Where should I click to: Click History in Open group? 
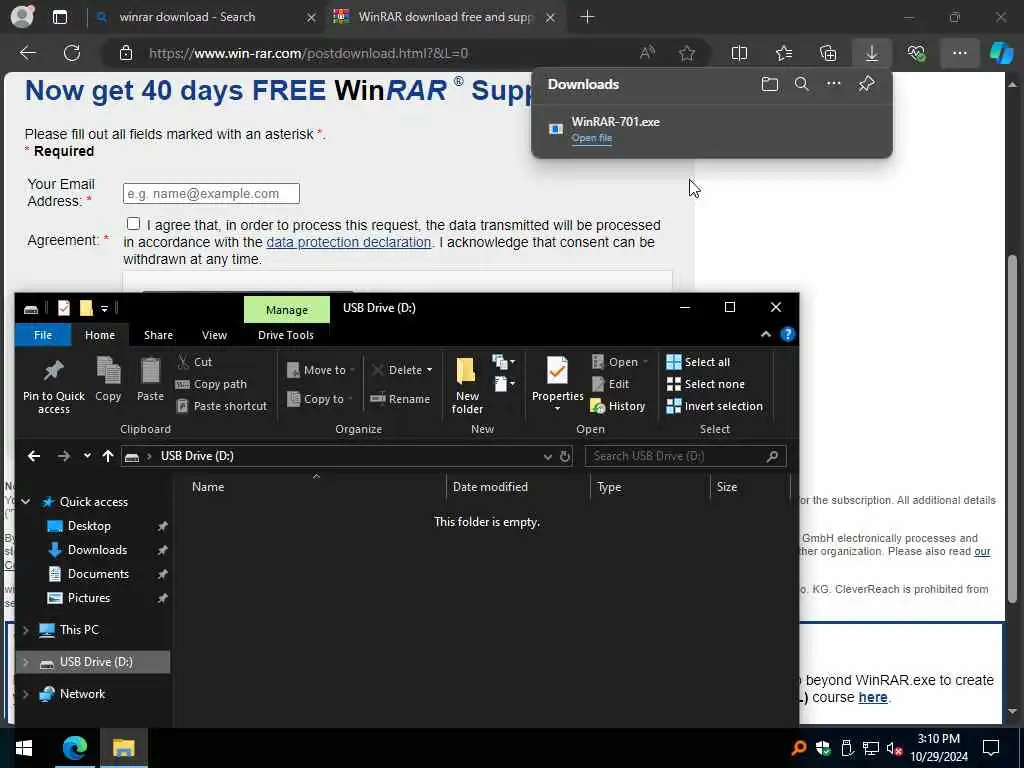pos(618,406)
